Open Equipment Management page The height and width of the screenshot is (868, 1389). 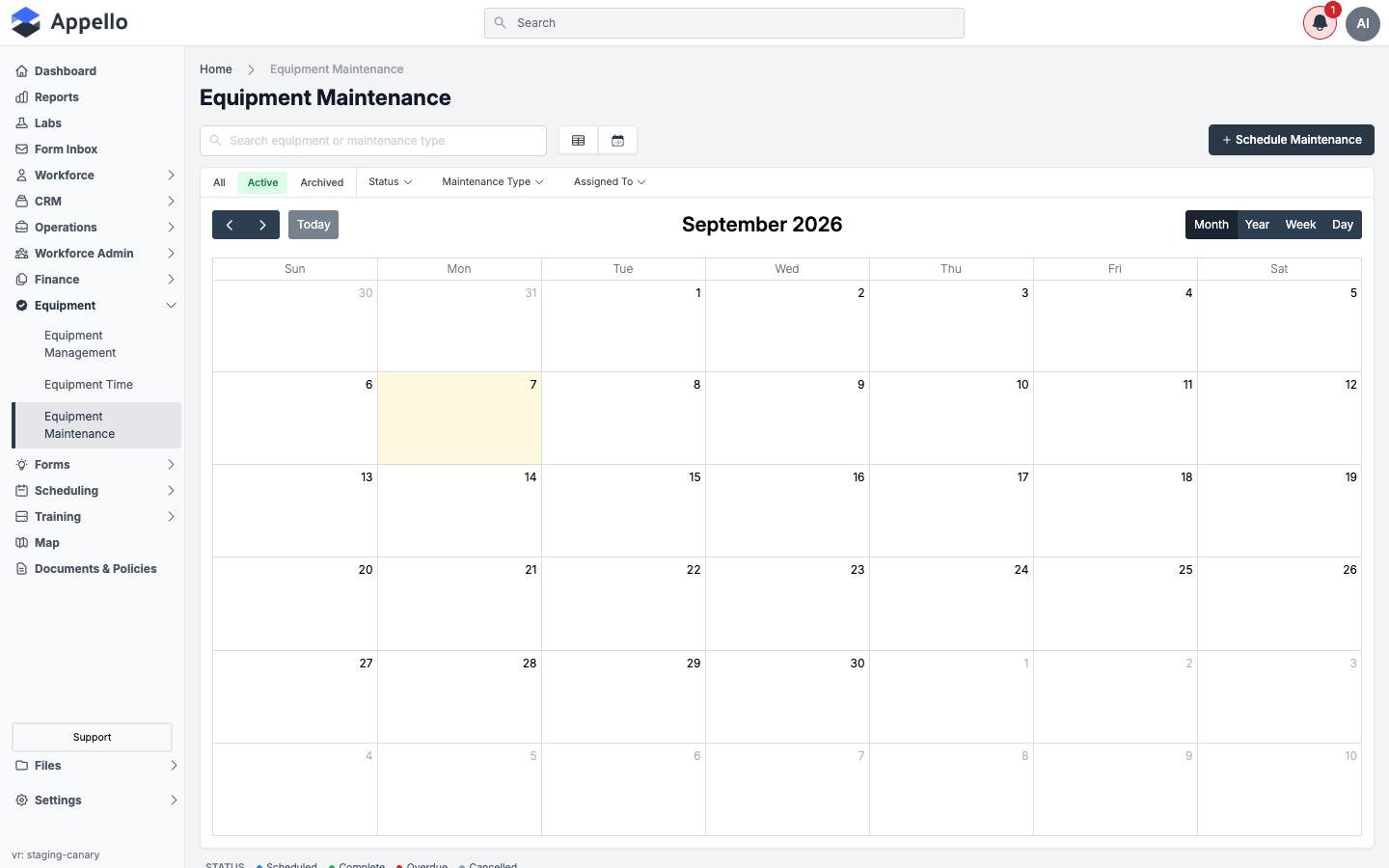pyautogui.click(x=96, y=344)
